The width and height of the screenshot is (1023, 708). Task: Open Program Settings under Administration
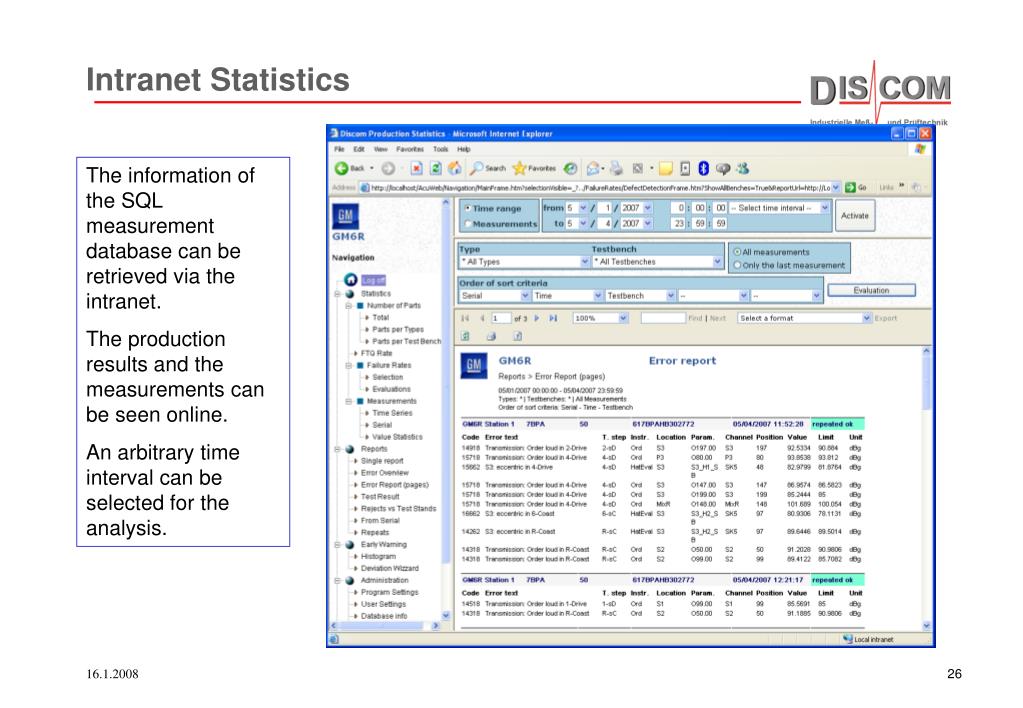click(x=389, y=593)
